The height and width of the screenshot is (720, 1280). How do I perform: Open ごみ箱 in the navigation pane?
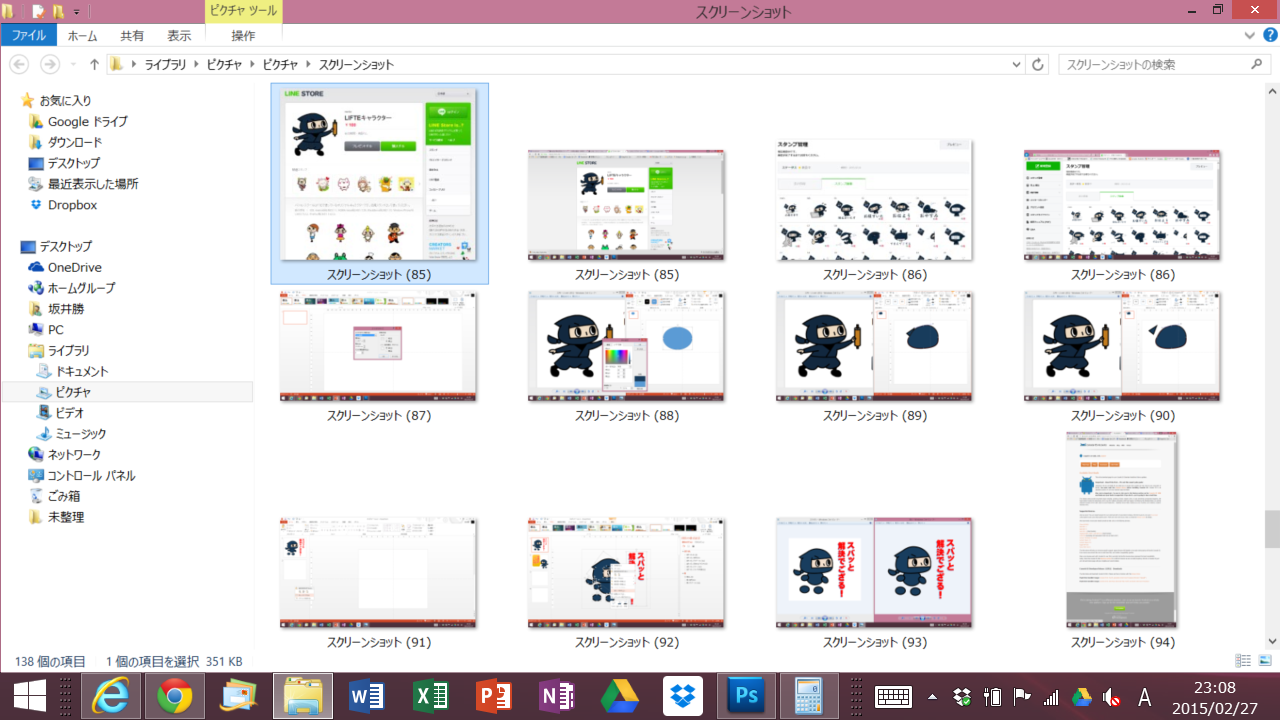tap(64, 496)
